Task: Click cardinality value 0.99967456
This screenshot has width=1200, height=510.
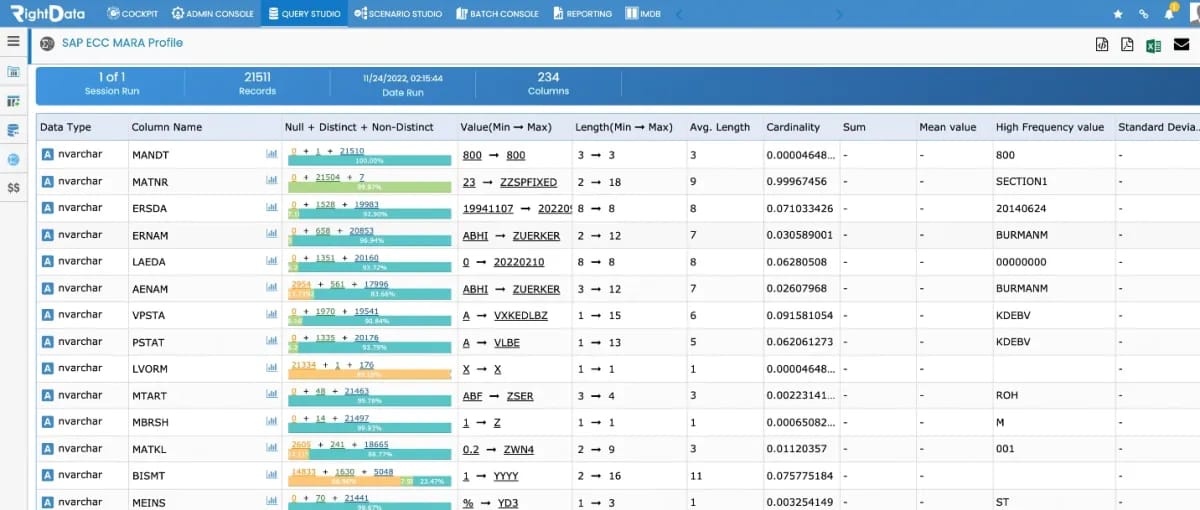Action: click(797, 182)
